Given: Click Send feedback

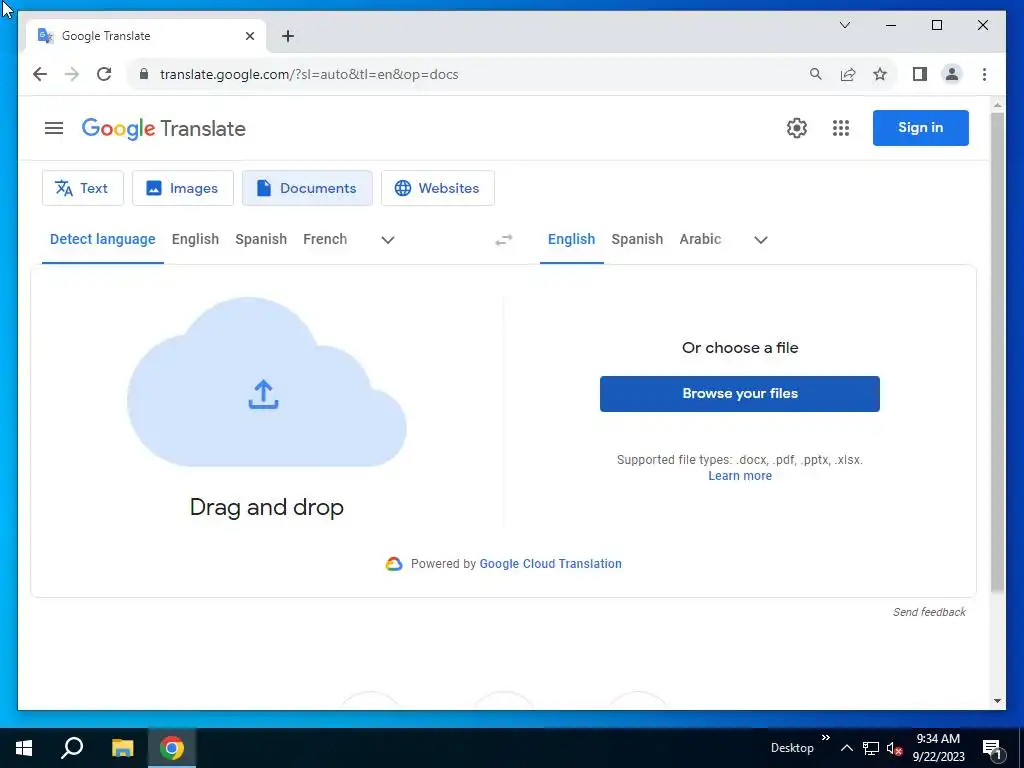Looking at the screenshot, I should pyautogui.click(x=929, y=612).
